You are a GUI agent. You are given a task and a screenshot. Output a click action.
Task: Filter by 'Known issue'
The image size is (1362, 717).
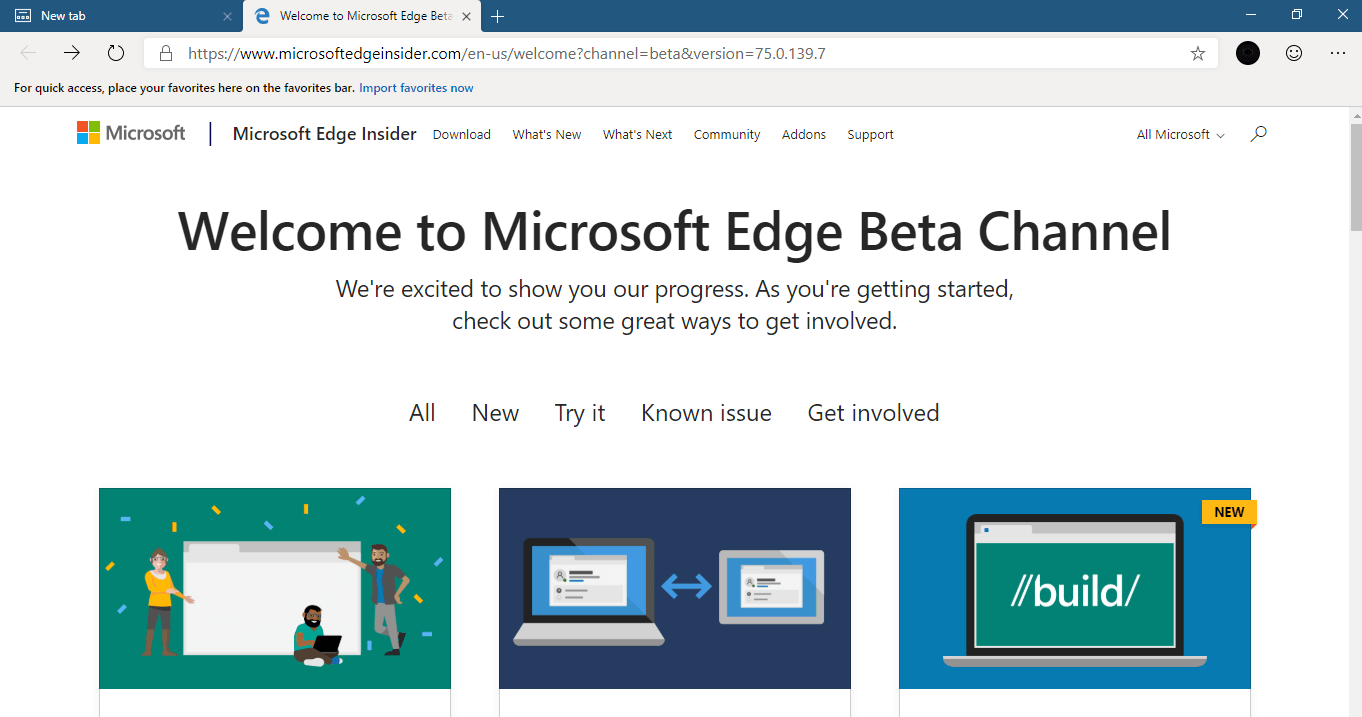[x=707, y=413]
